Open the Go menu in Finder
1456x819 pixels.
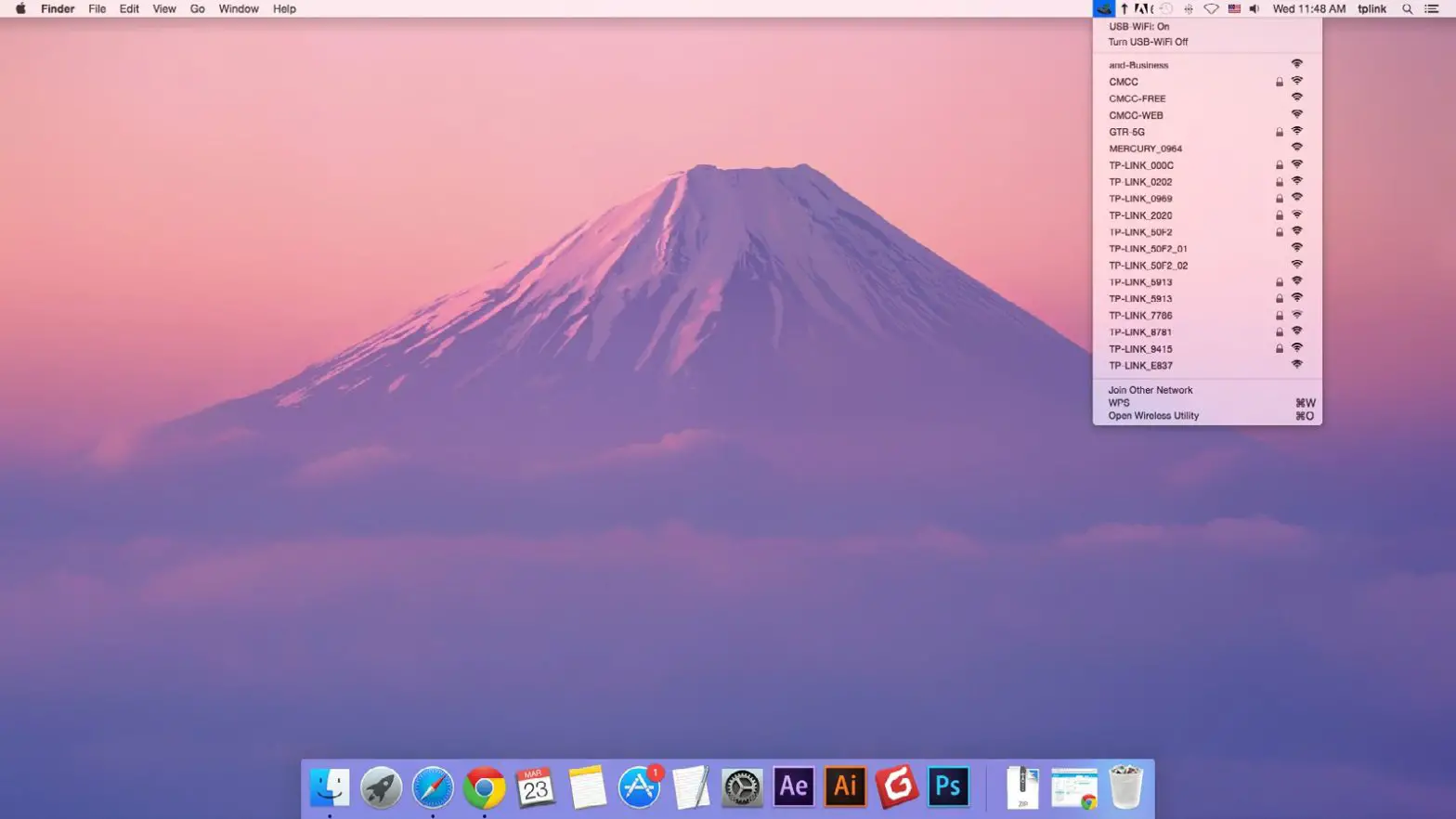coord(197,9)
